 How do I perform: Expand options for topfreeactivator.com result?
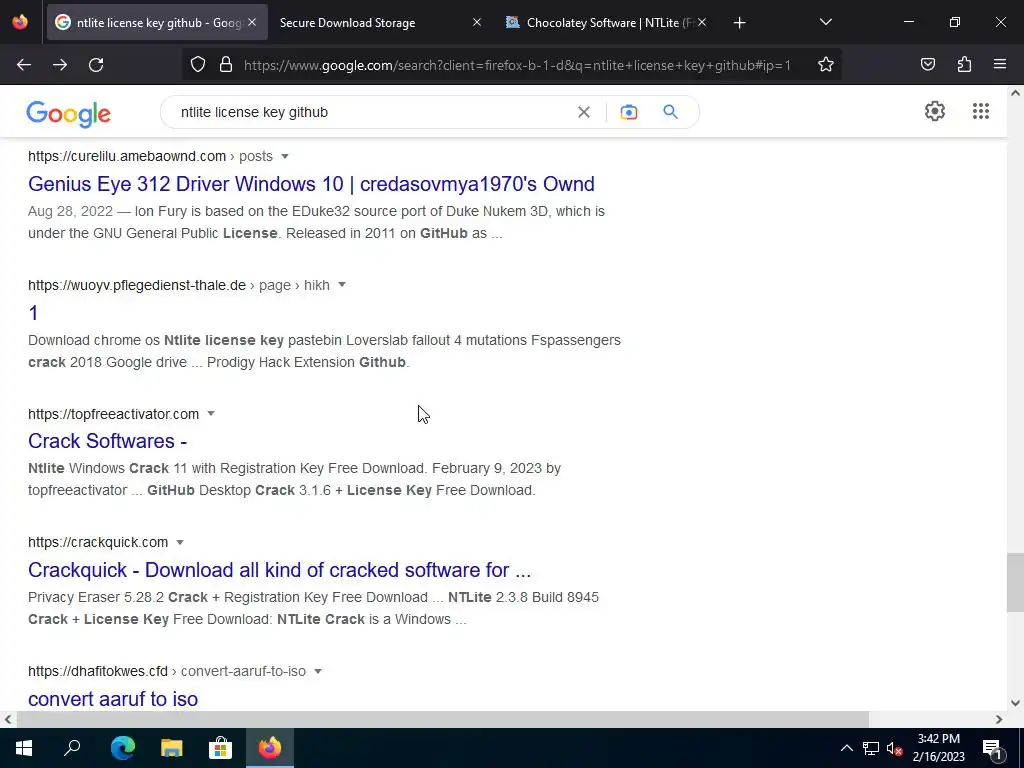coord(211,414)
